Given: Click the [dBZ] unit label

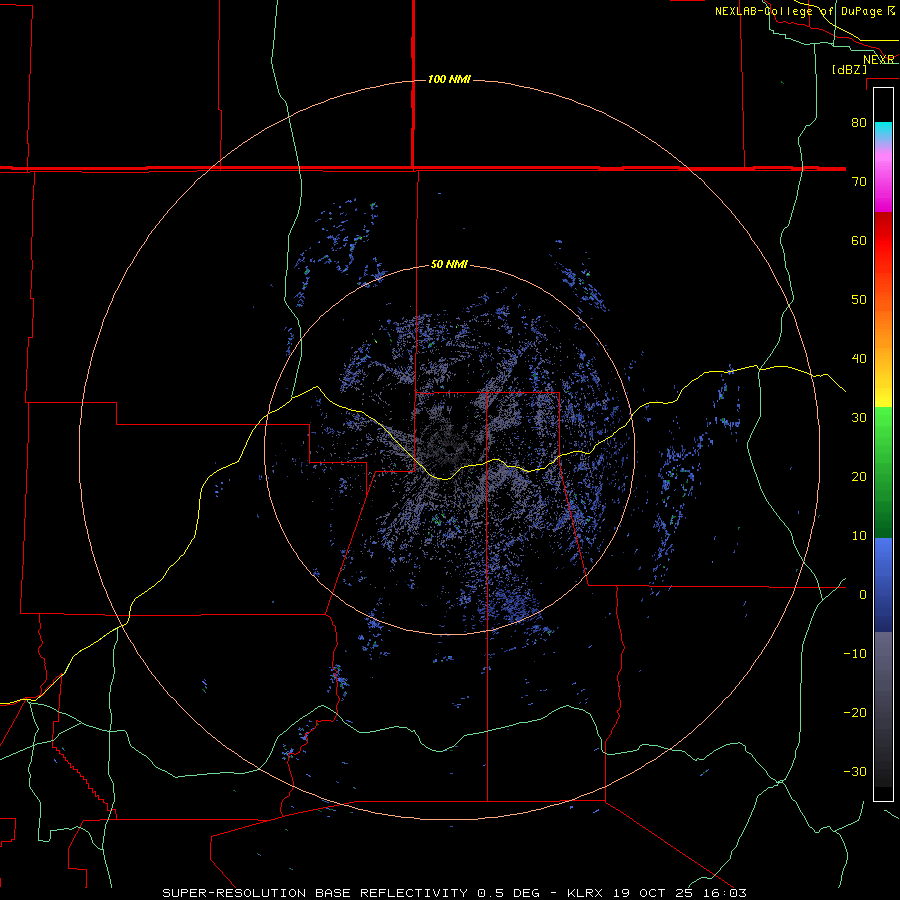Looking at the screenshot, I should 849,69.
